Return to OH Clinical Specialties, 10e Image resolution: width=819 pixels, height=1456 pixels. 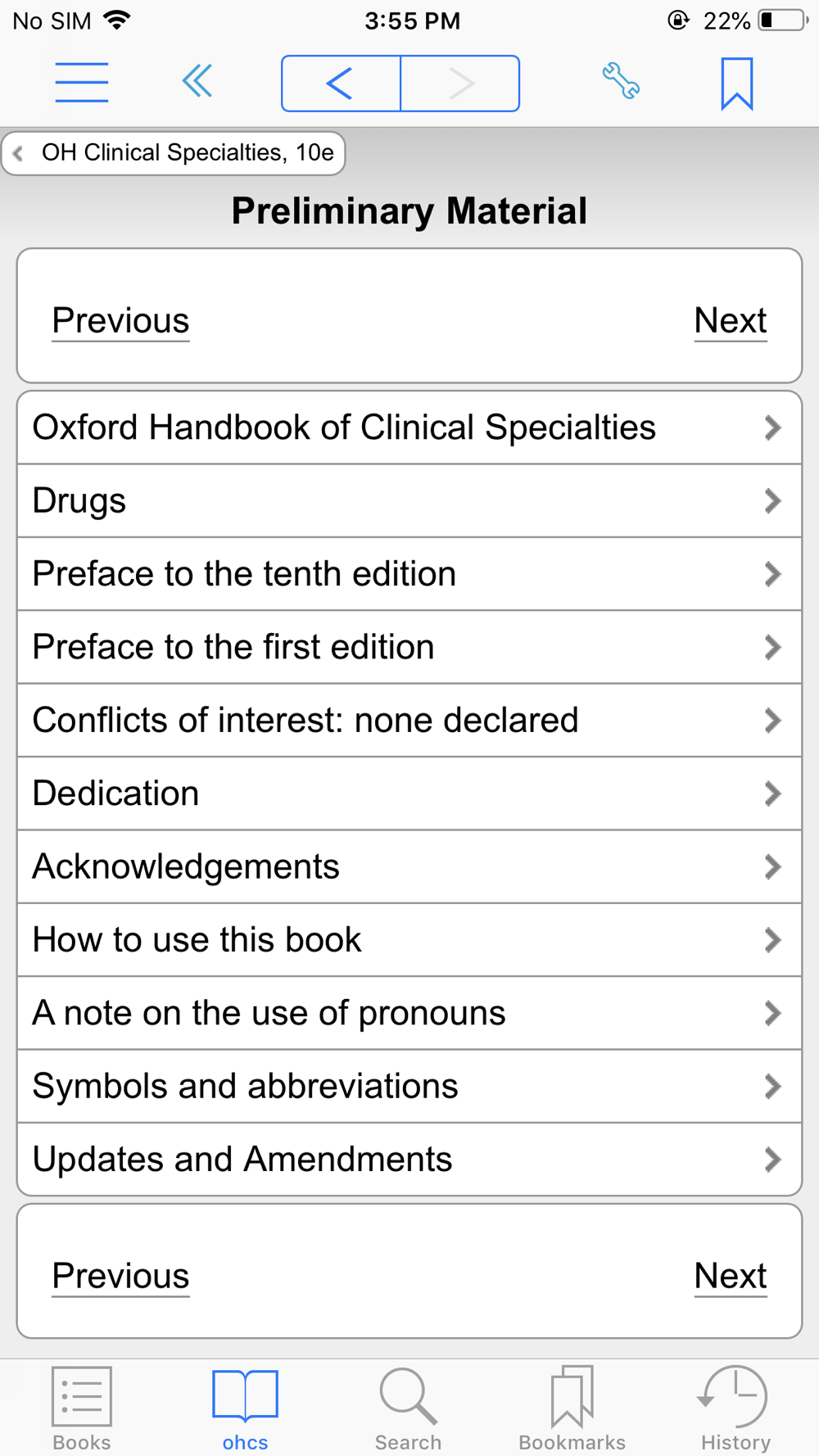[x=174, y=153]
